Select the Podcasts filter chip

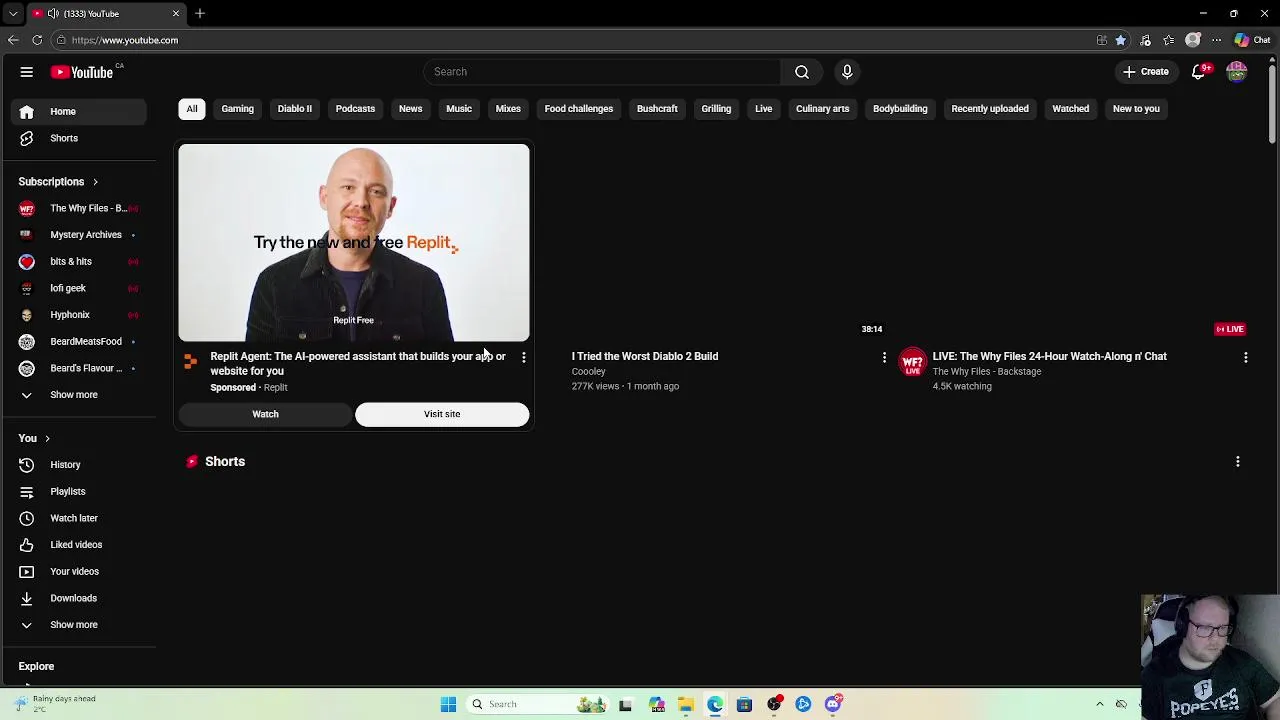tap(355, 109)
